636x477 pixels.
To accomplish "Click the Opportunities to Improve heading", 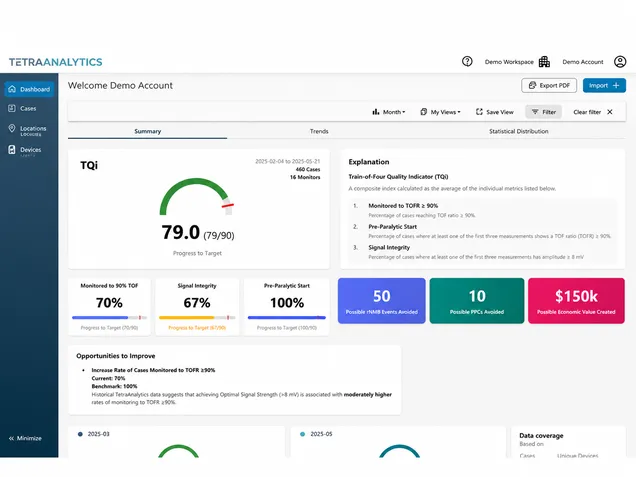I will pyautogui.click(x=116, y=356).
